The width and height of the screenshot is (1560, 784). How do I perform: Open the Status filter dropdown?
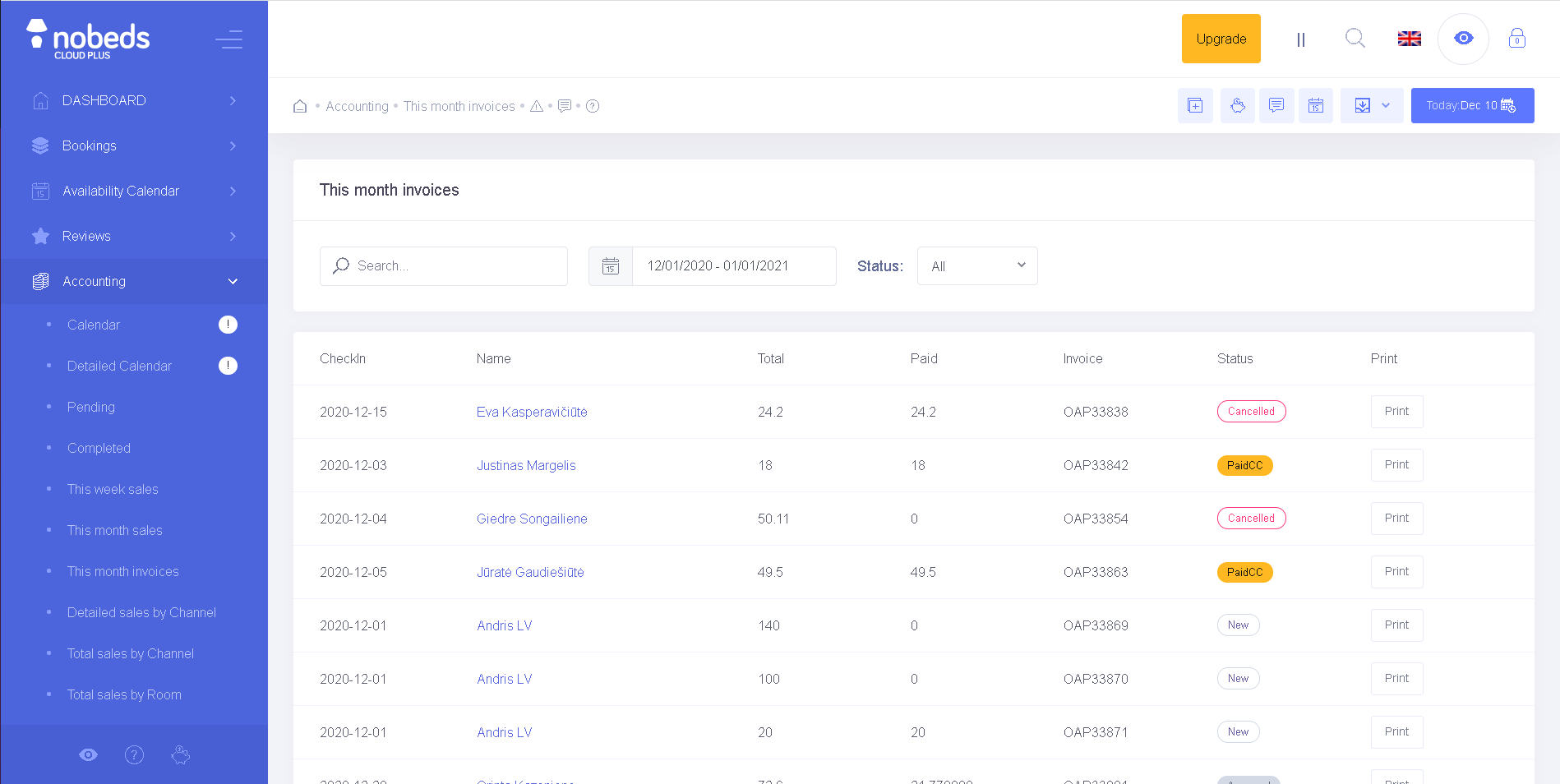pyautogui.click(x=976, y=266)
